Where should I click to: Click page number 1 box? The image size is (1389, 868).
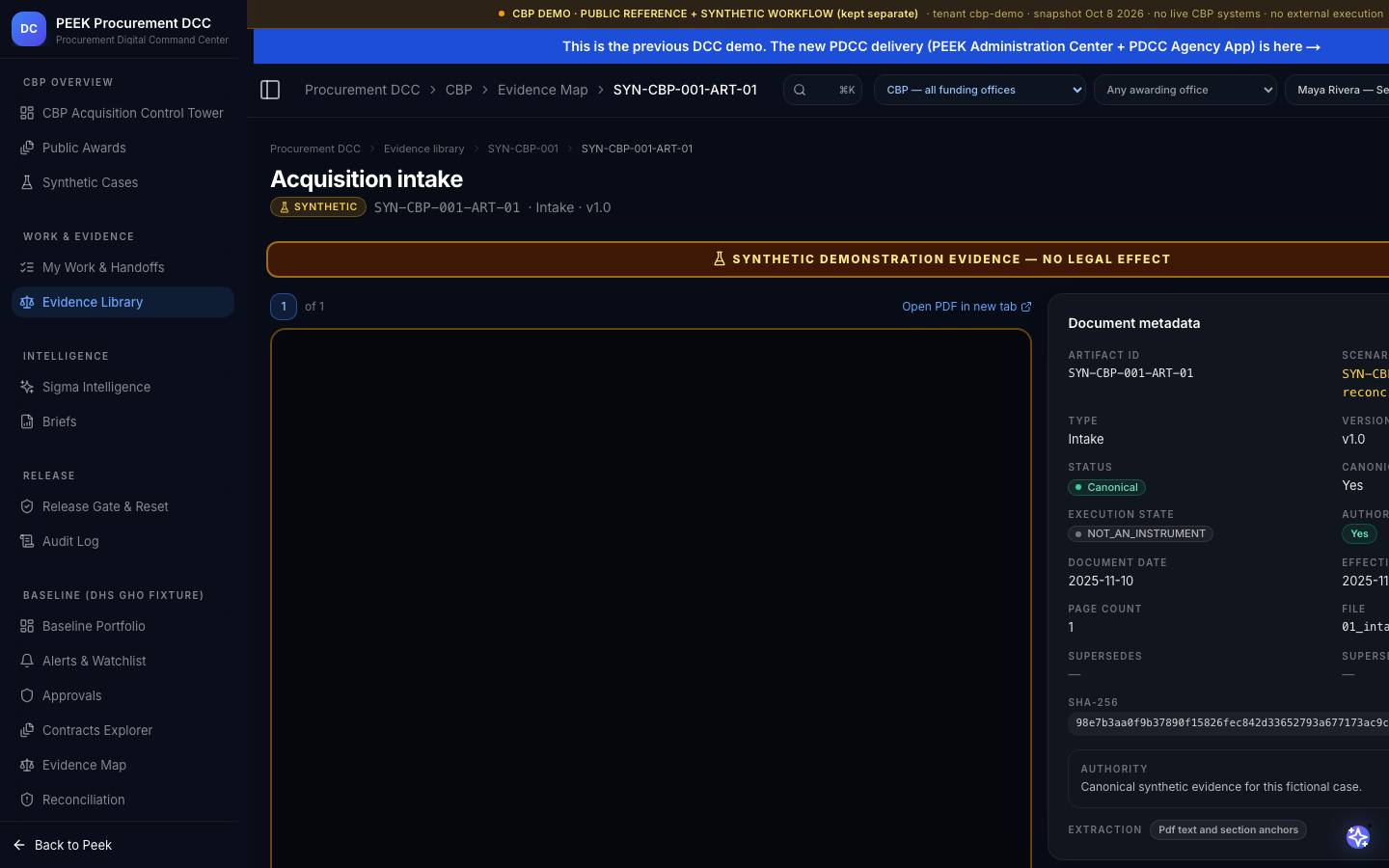tap(284, 307)
